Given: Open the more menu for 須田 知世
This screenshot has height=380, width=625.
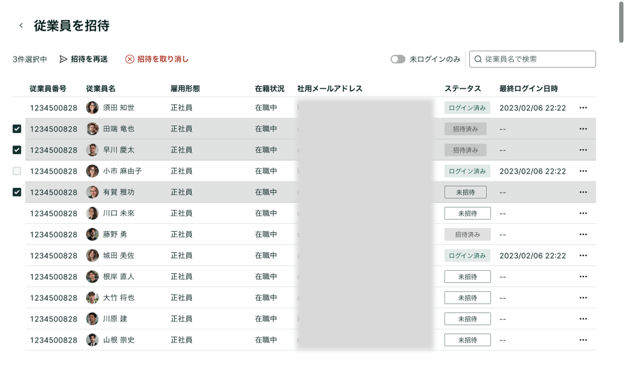Looking at the screenshot, I should click(x=583, y=108).
